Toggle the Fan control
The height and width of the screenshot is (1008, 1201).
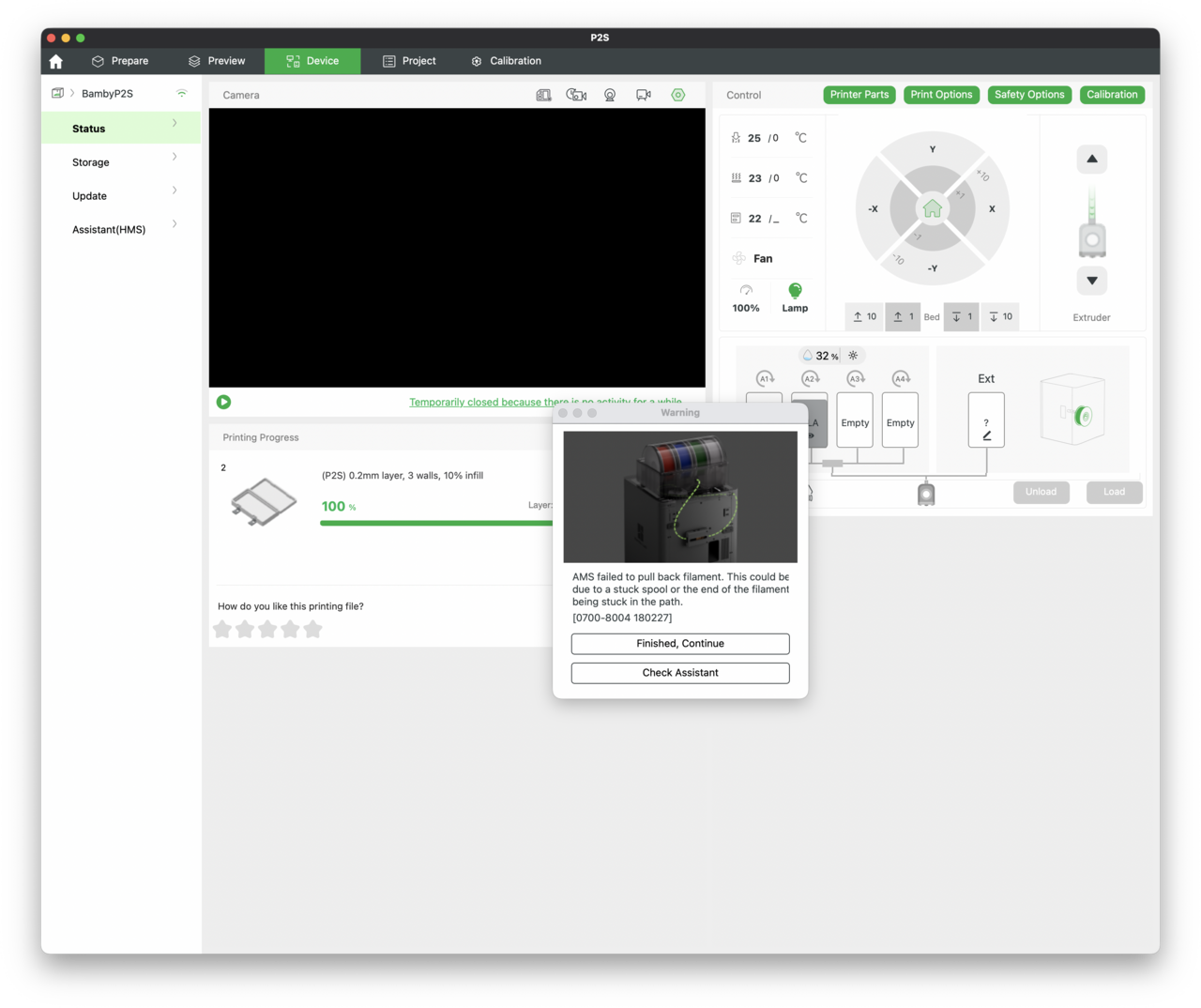(753, 258)
